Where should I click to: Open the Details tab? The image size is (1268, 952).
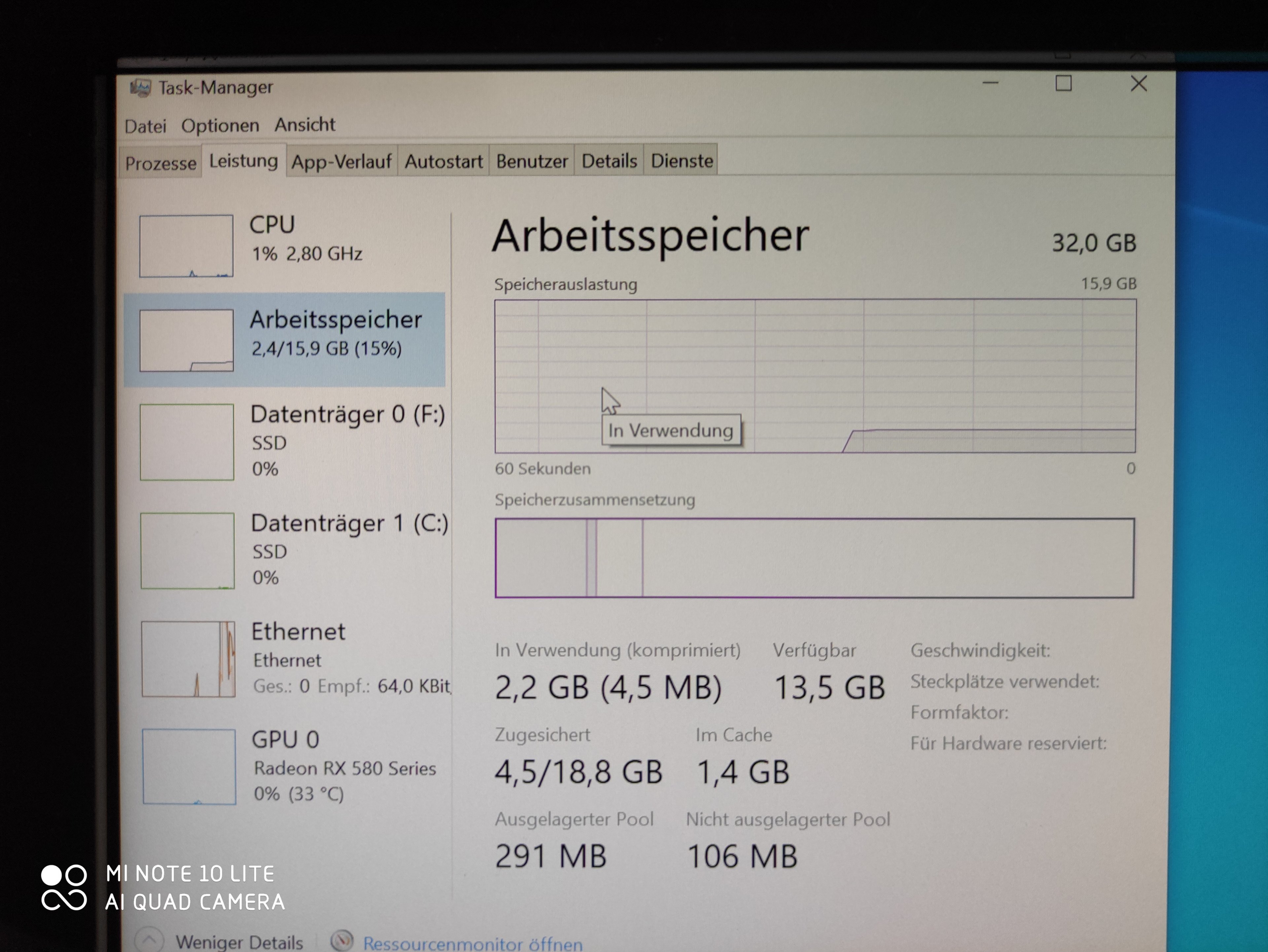click(609, 161)
